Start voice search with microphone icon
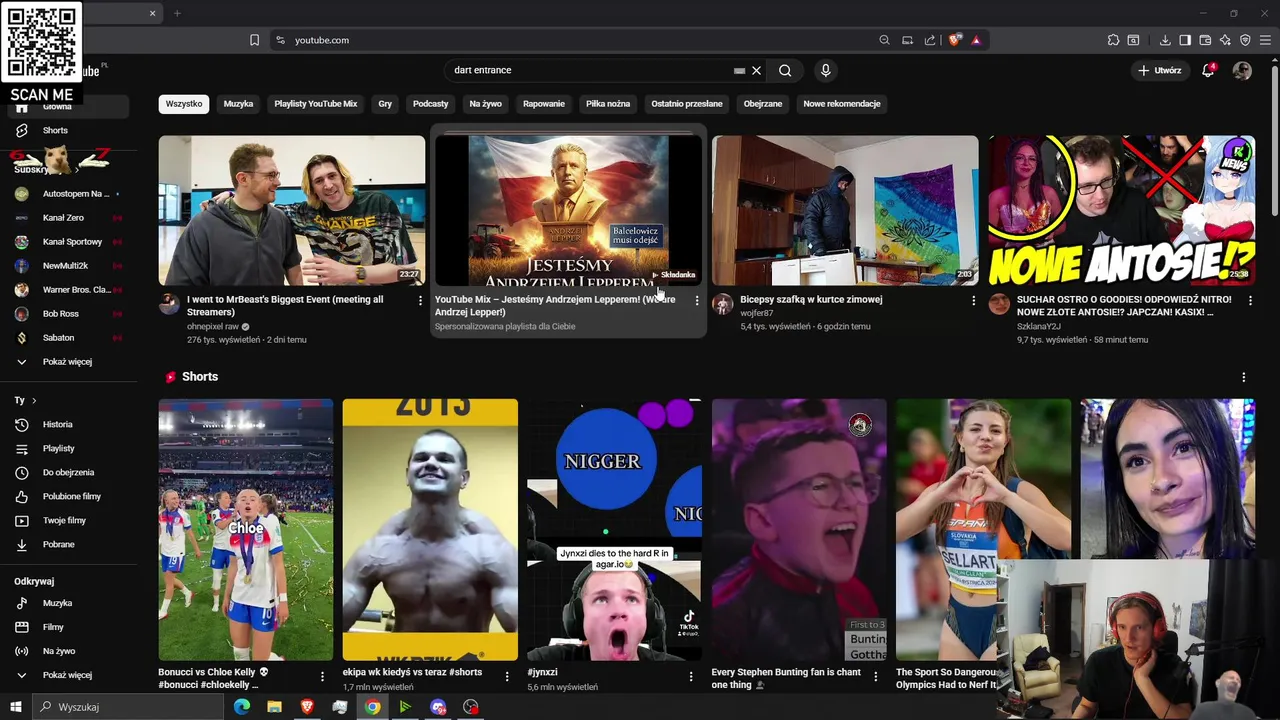The image size is (1280, 720). (825, 70)
